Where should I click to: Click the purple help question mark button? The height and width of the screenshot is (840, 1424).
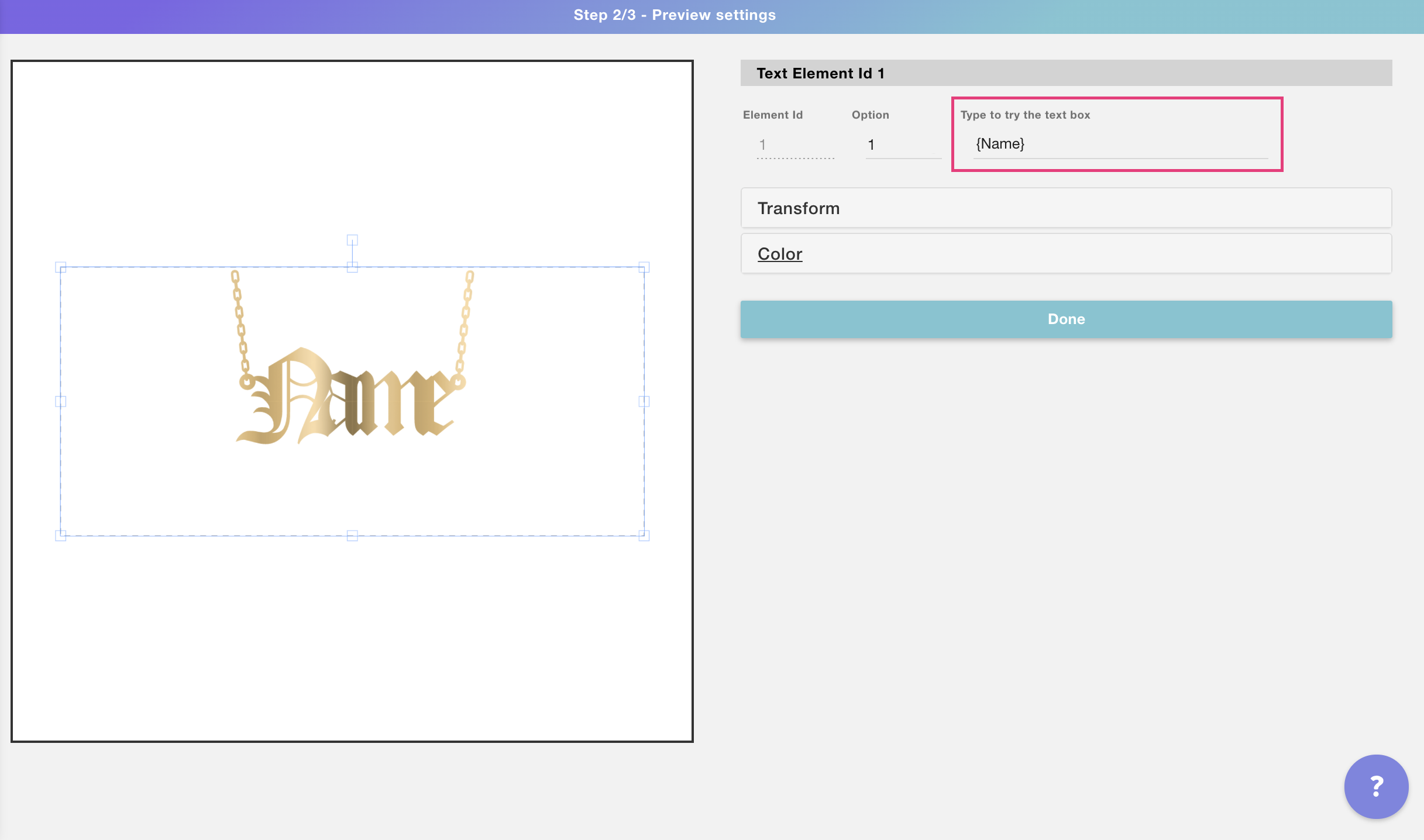click(x=1375, y=786)
